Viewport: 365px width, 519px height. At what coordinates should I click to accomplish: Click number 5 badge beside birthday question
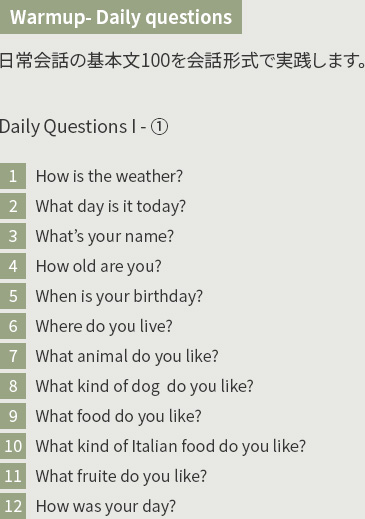pyautogui.click(x=13, y=296)
